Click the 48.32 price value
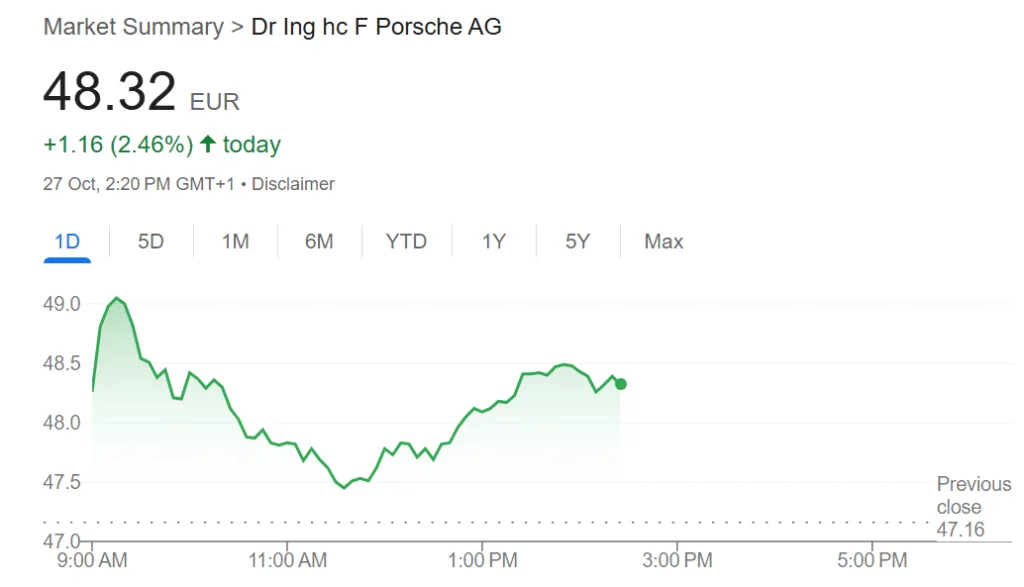Viewport: 1024px width, 587px height. click(x=110, y=92)
